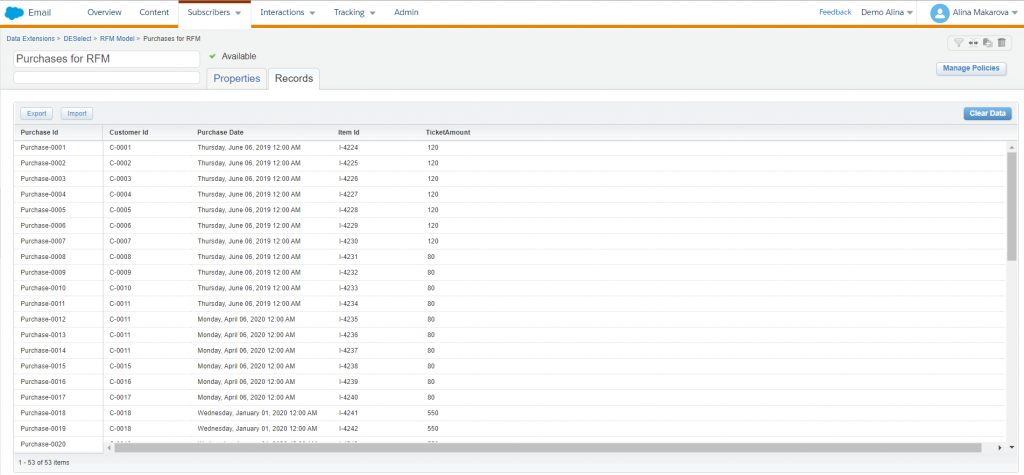Go to the Admin menu item
This screenshot has height=475, width=1024.
coord(406,13)
